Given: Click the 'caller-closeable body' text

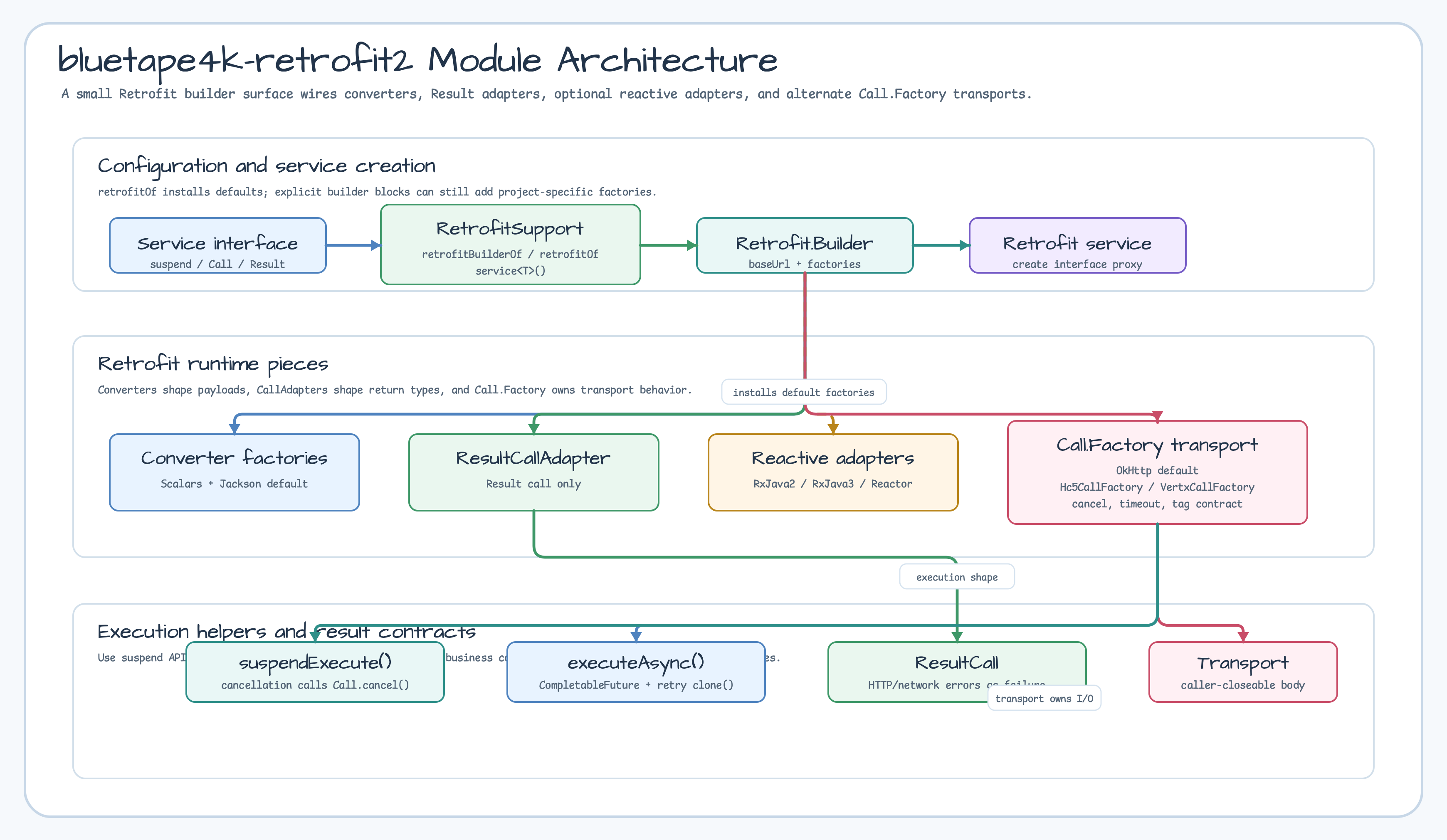Looking at the screenshot, I should [1243, 685].
